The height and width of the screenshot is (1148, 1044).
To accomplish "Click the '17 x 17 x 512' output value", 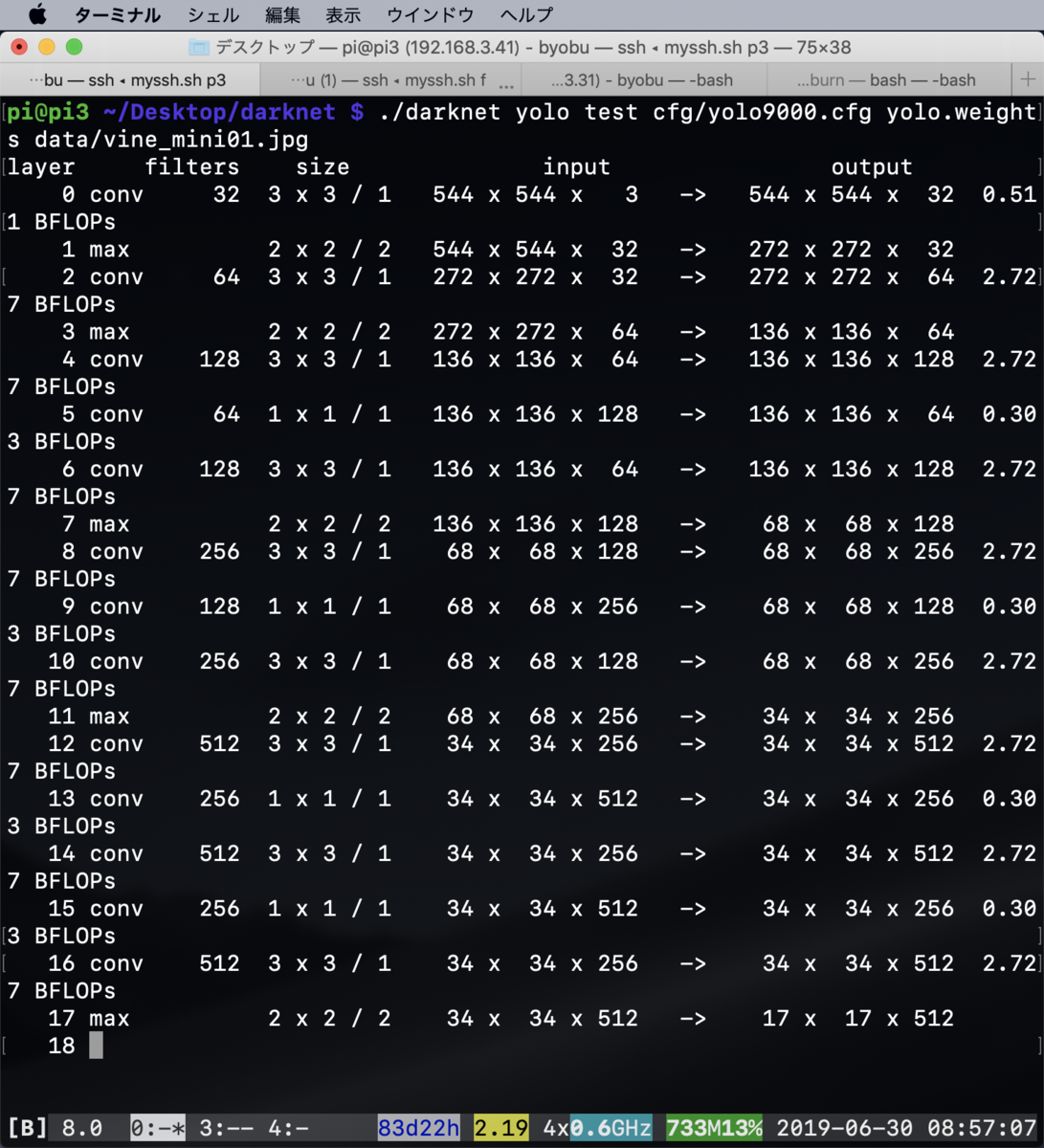I will (858, 1019).
